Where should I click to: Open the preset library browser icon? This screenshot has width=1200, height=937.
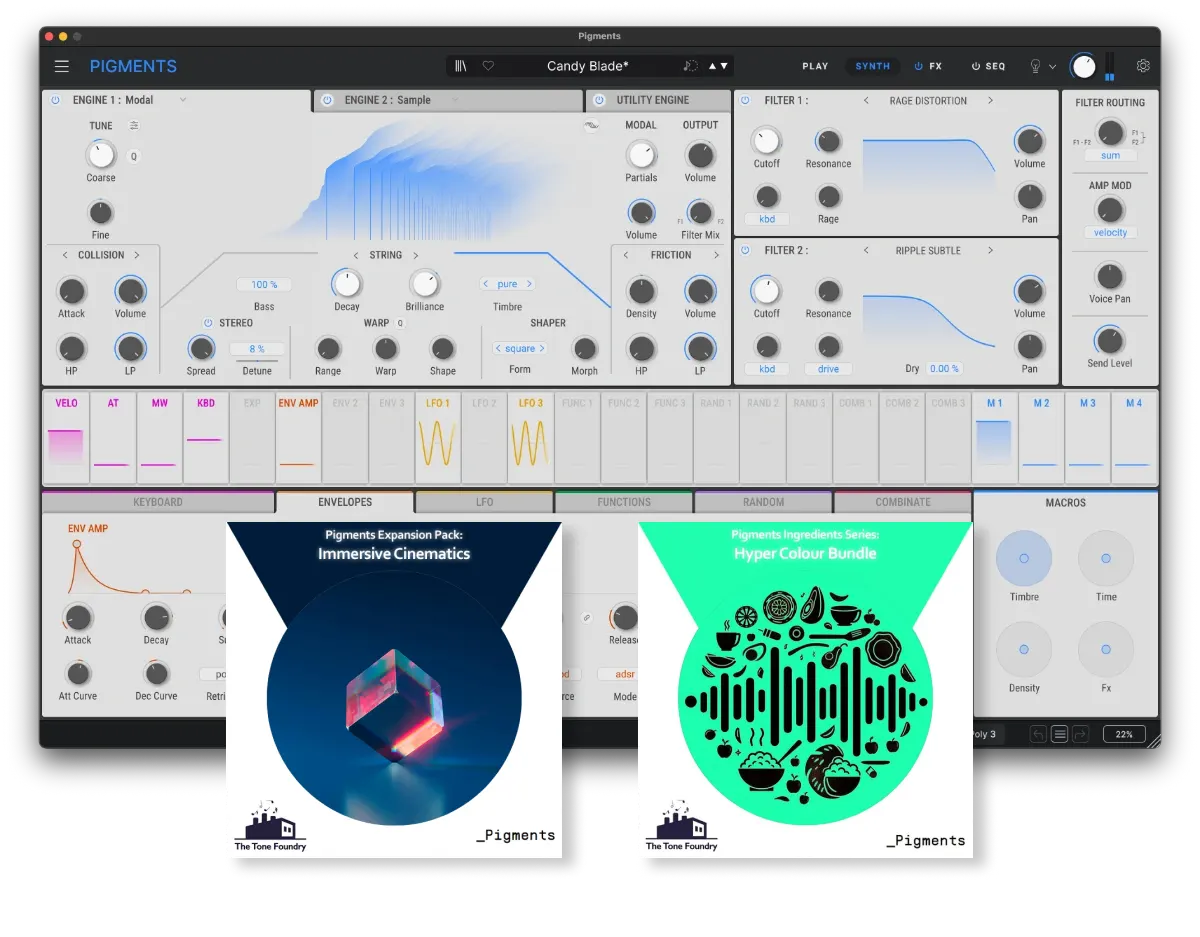(x=462, y=66)
